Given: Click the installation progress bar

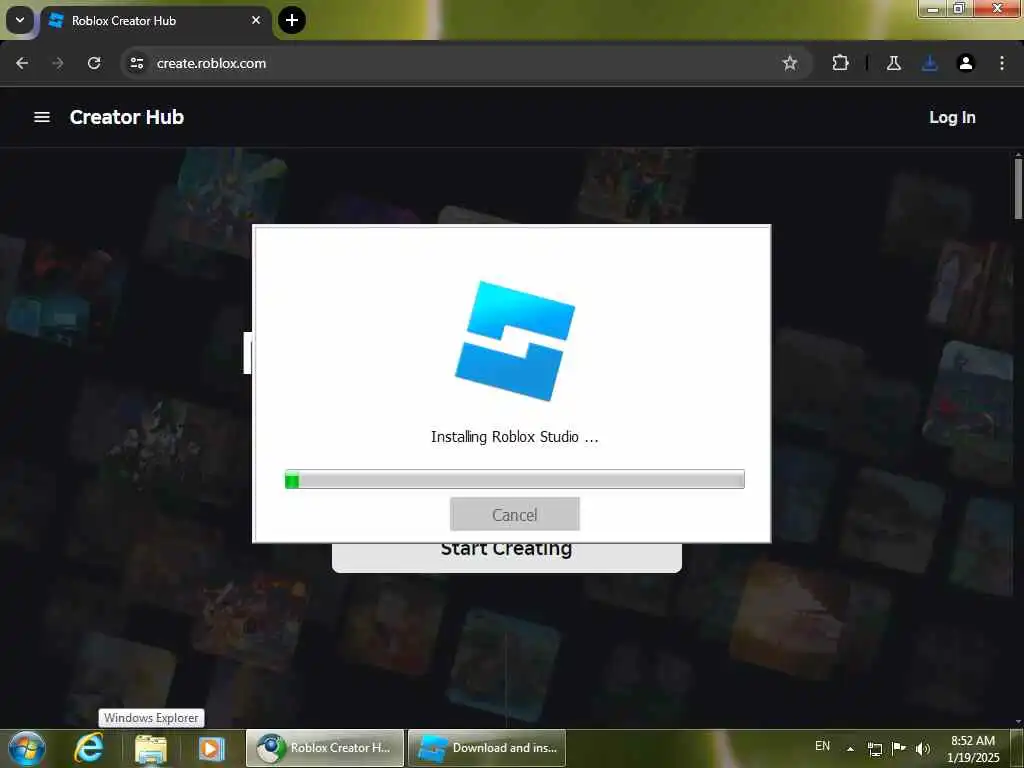Looking at the screenshot, I should tap(515, 479).
